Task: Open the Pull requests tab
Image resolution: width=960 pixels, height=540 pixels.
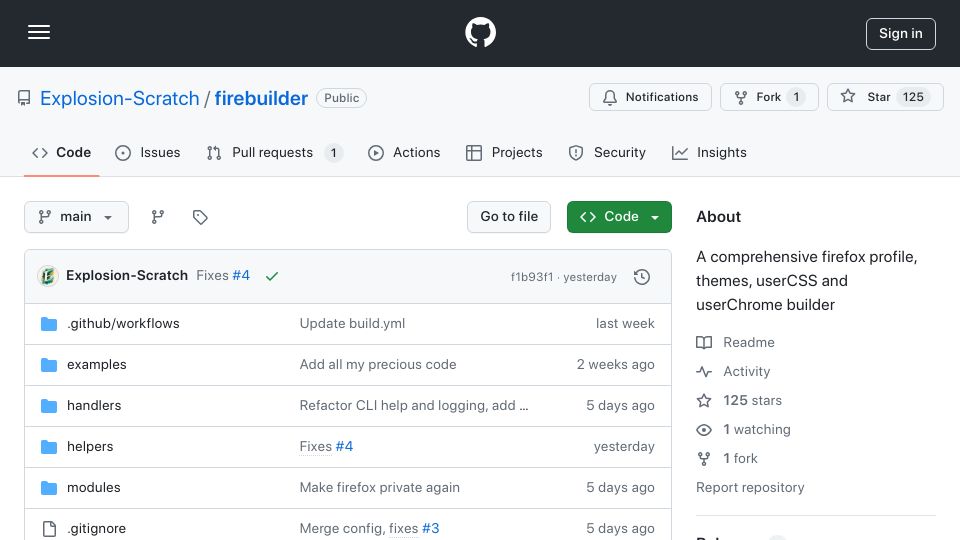Action: (274, 152)
